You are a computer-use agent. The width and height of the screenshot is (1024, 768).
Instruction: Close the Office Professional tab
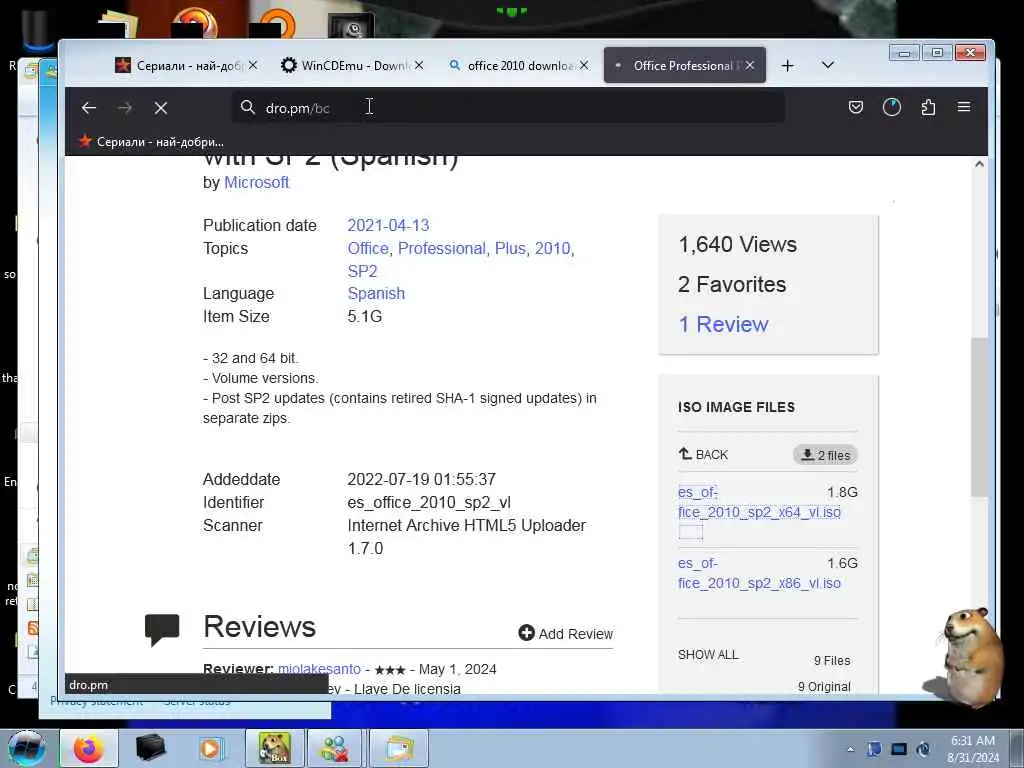pos(750,65)
